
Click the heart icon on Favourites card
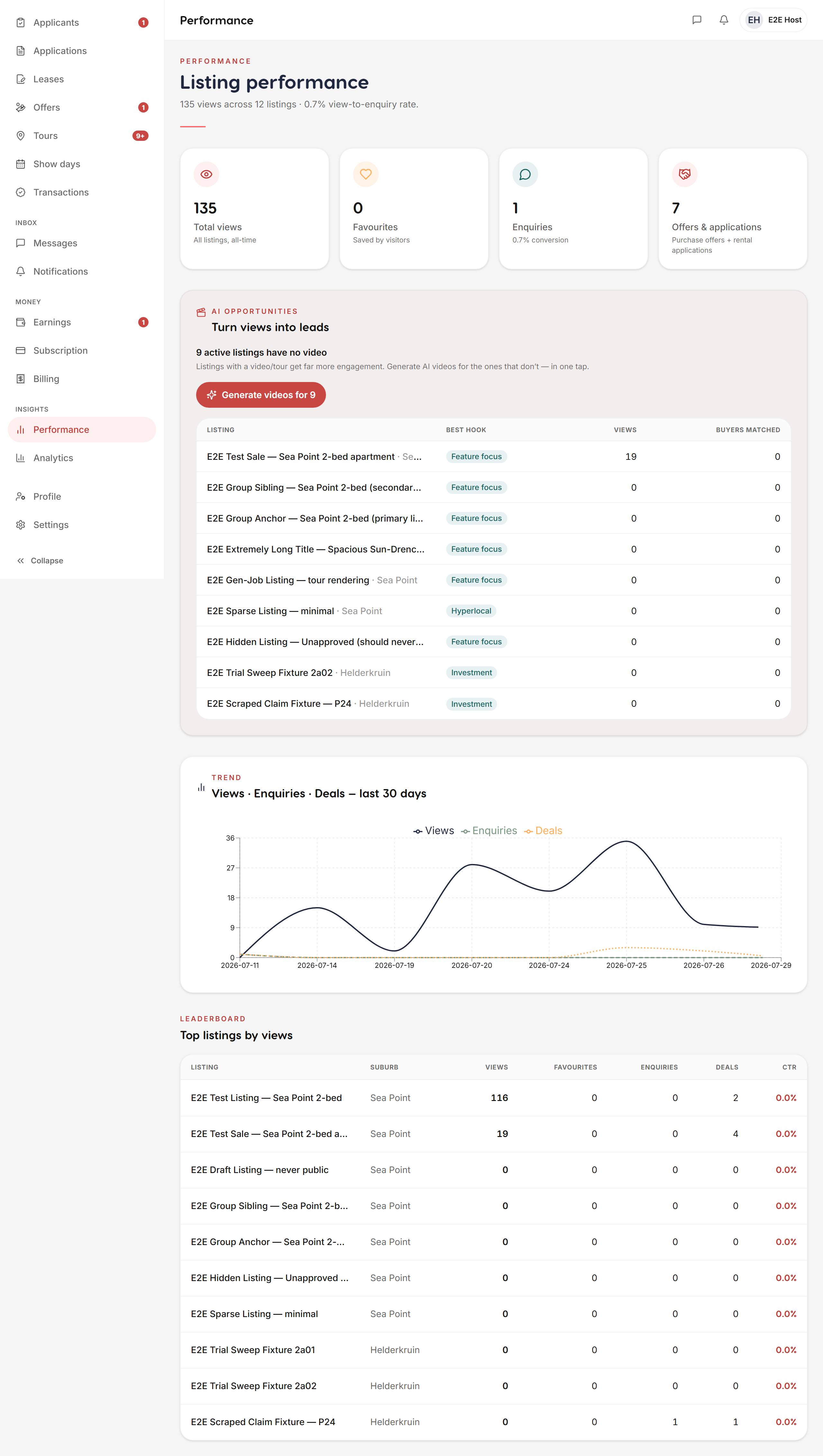pyautogui.click(x=366, y=174)
